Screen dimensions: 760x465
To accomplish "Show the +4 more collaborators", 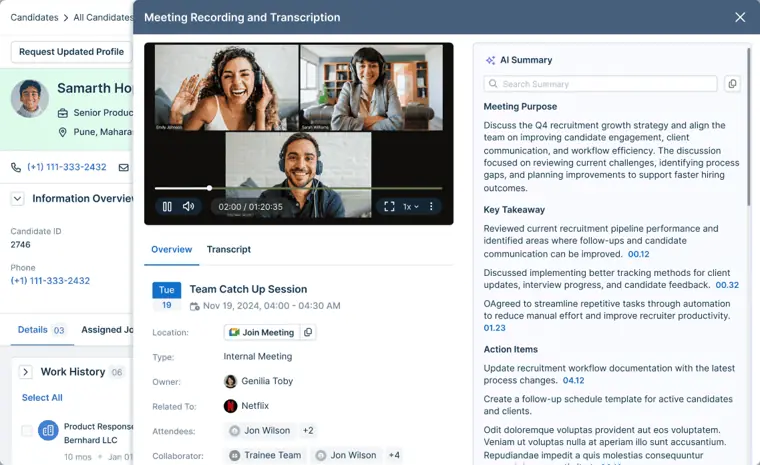I will 394,455.
